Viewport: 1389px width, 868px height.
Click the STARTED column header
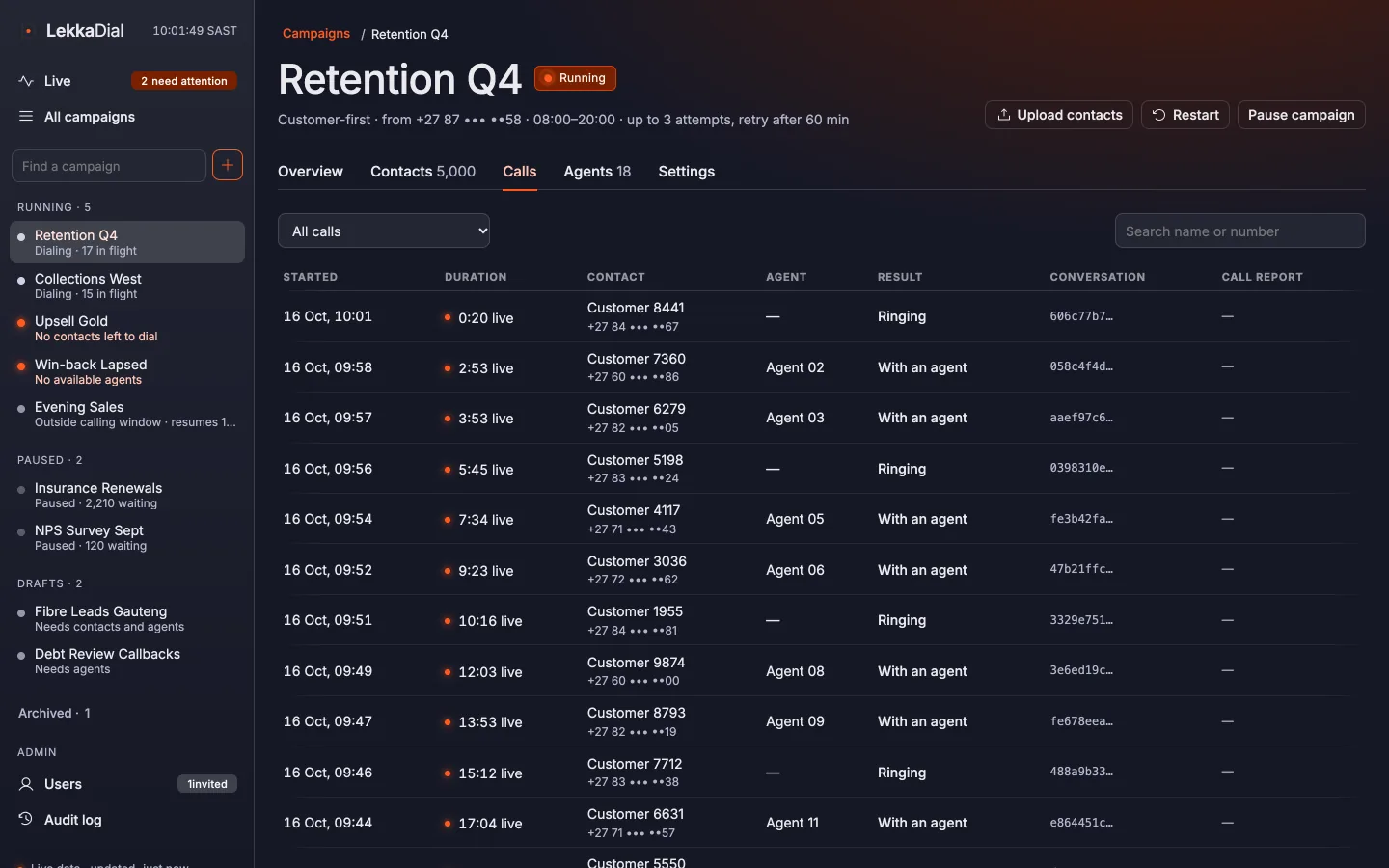pyautogui.click(x=311, y=277)
